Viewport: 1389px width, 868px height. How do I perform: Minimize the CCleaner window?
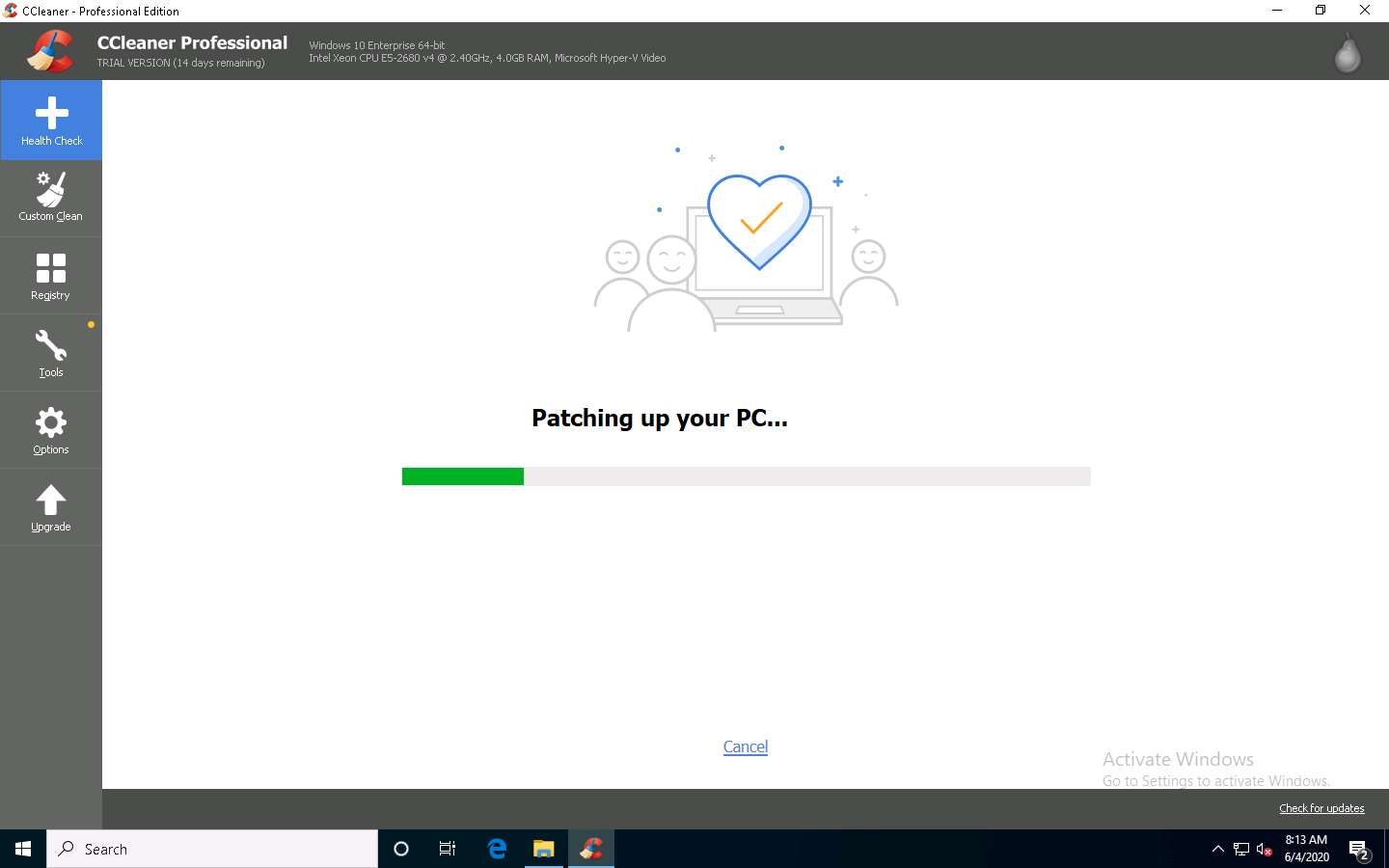(x=1277, y=11)
